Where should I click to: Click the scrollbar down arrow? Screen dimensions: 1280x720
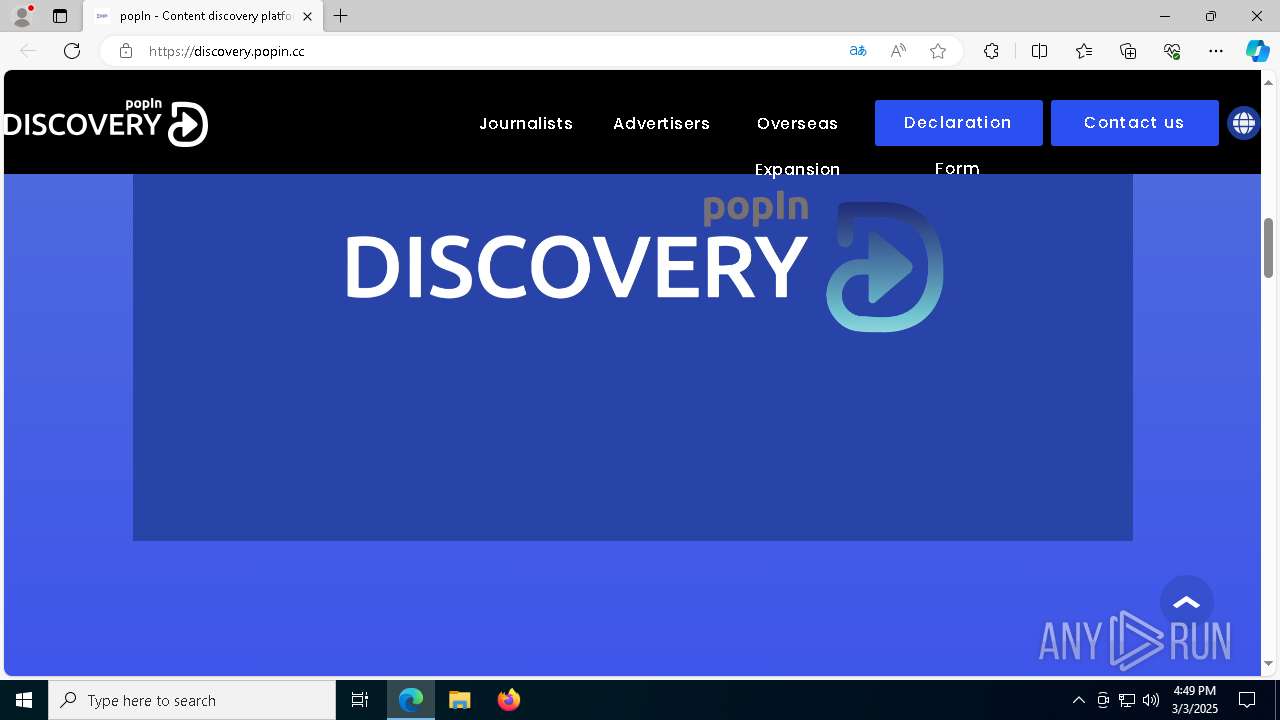[x=1269, y=663]
